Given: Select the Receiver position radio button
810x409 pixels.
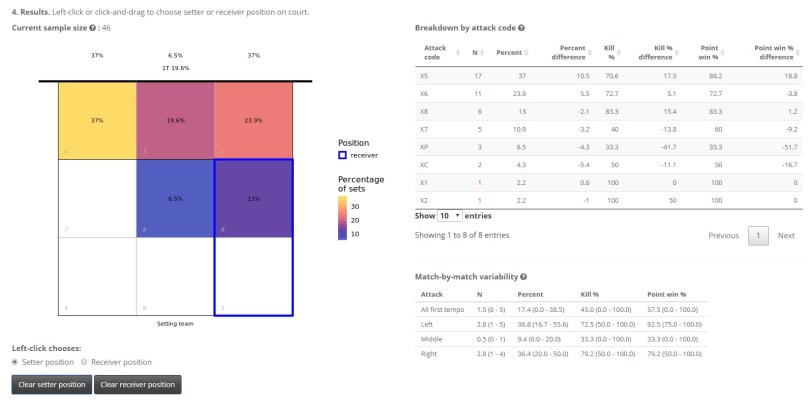Looking at the screenshot, I should (84, 362).
